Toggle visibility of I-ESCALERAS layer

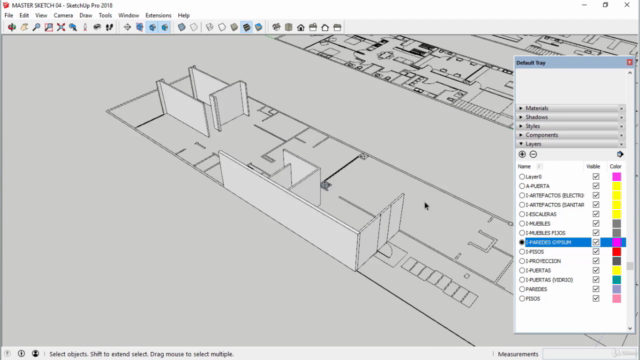[x=596, y=214]
